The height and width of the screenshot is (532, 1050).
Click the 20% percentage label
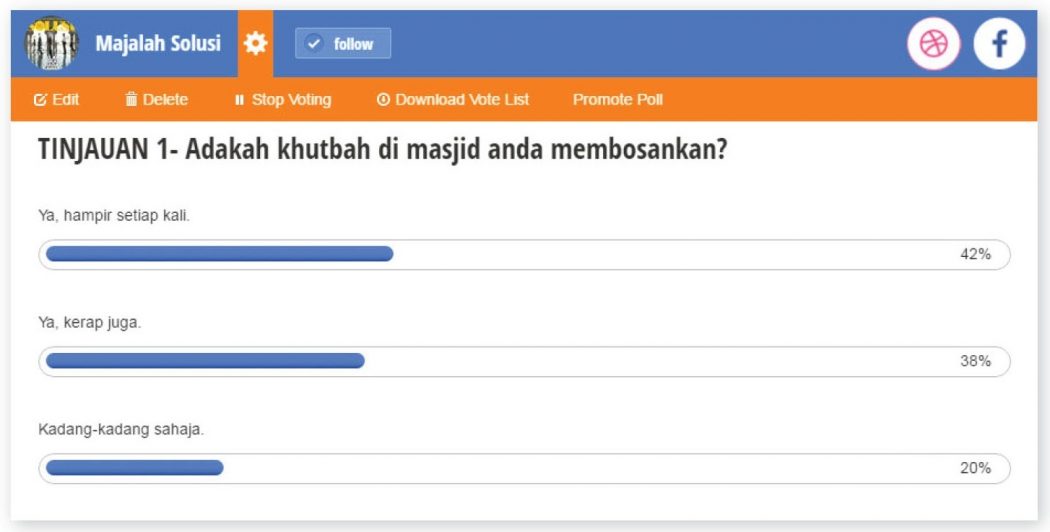[x=975, y=468]
